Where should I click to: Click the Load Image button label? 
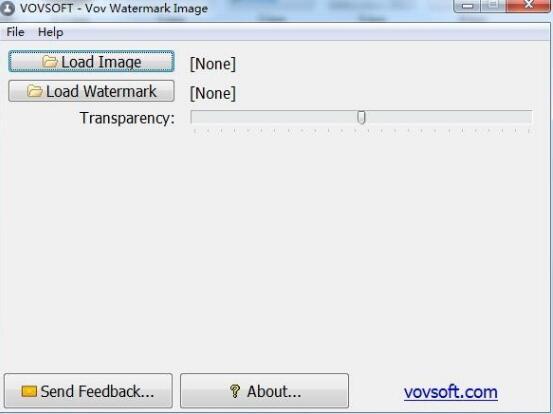tap(101, 62)
